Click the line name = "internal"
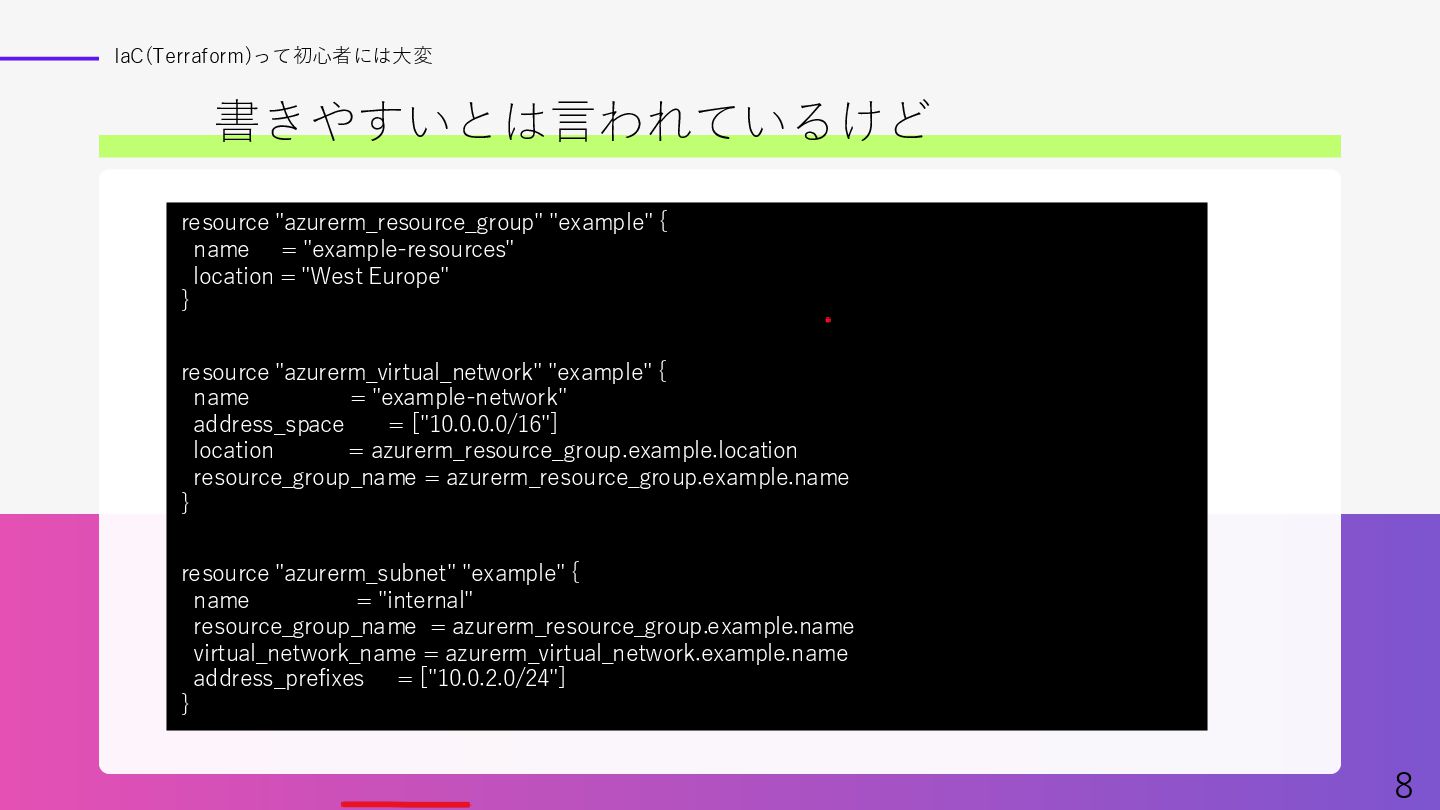The height and width of the screenshot is (810, 1440). tap(333, 600)
